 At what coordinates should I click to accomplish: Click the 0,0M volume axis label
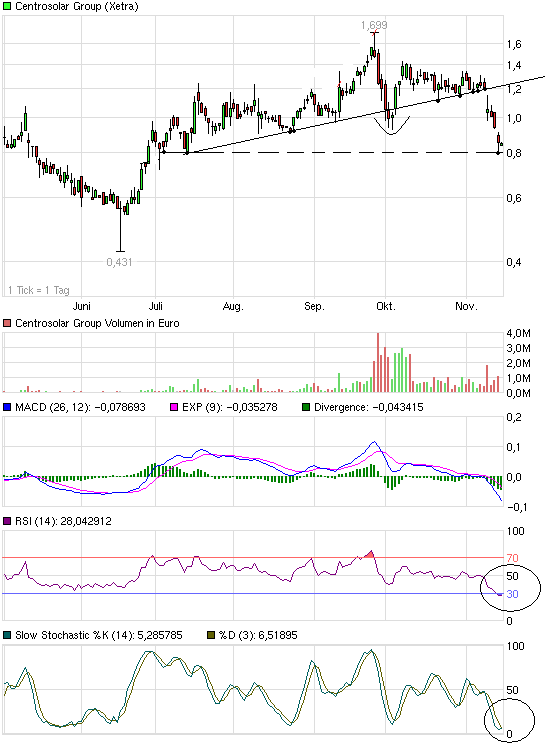click(518, 393)
